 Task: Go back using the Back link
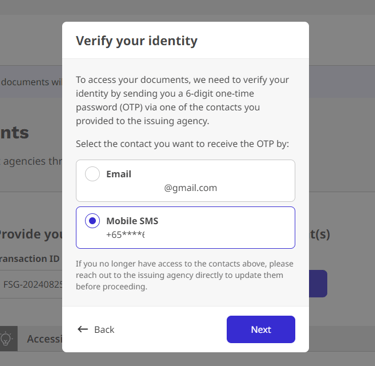[96, 329]
